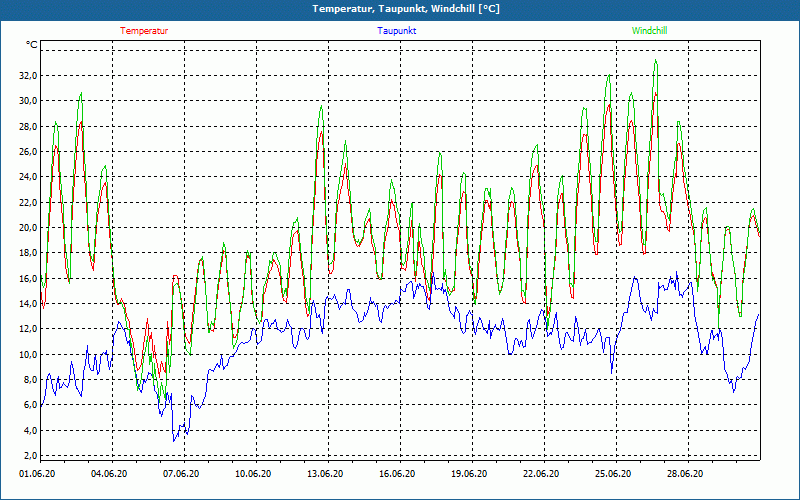Click the 24,0 y-axis value

pos(28,177)
